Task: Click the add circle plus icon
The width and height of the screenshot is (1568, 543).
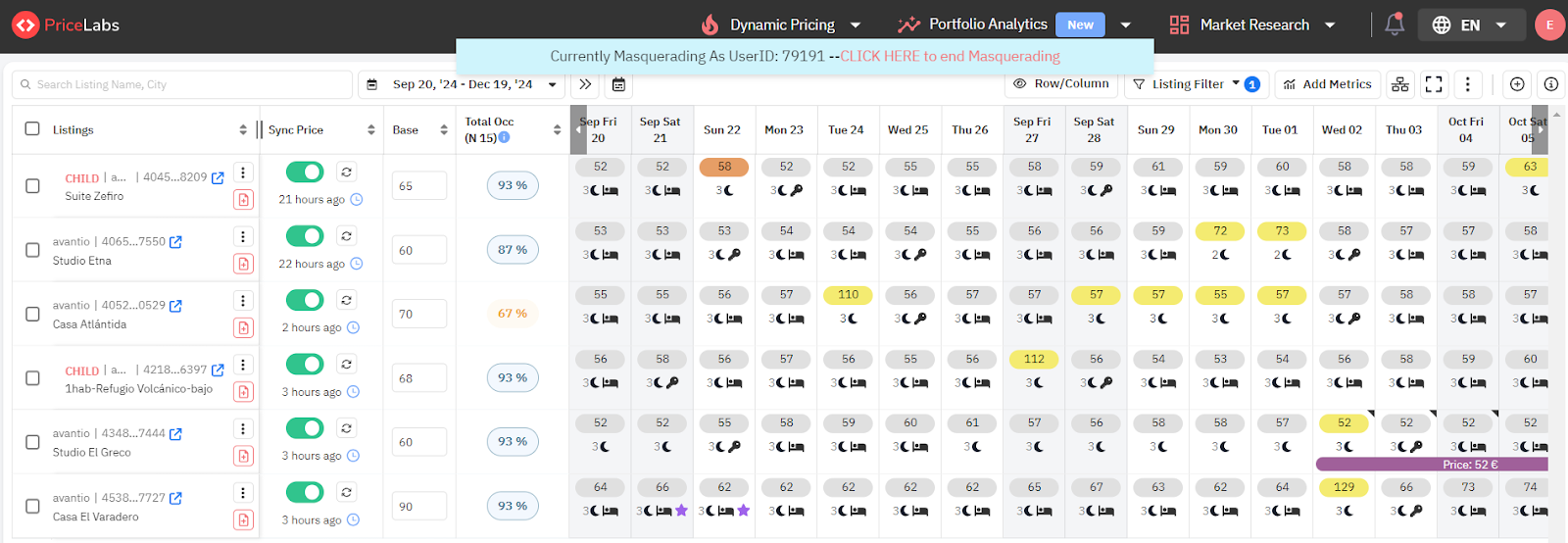Action: point(1517,84)
